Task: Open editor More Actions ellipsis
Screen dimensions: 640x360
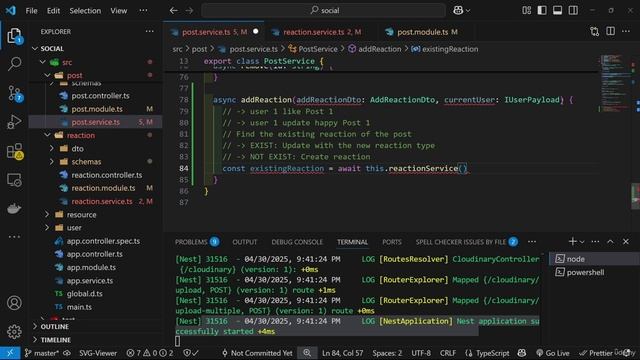Action: tap(626, 31)
